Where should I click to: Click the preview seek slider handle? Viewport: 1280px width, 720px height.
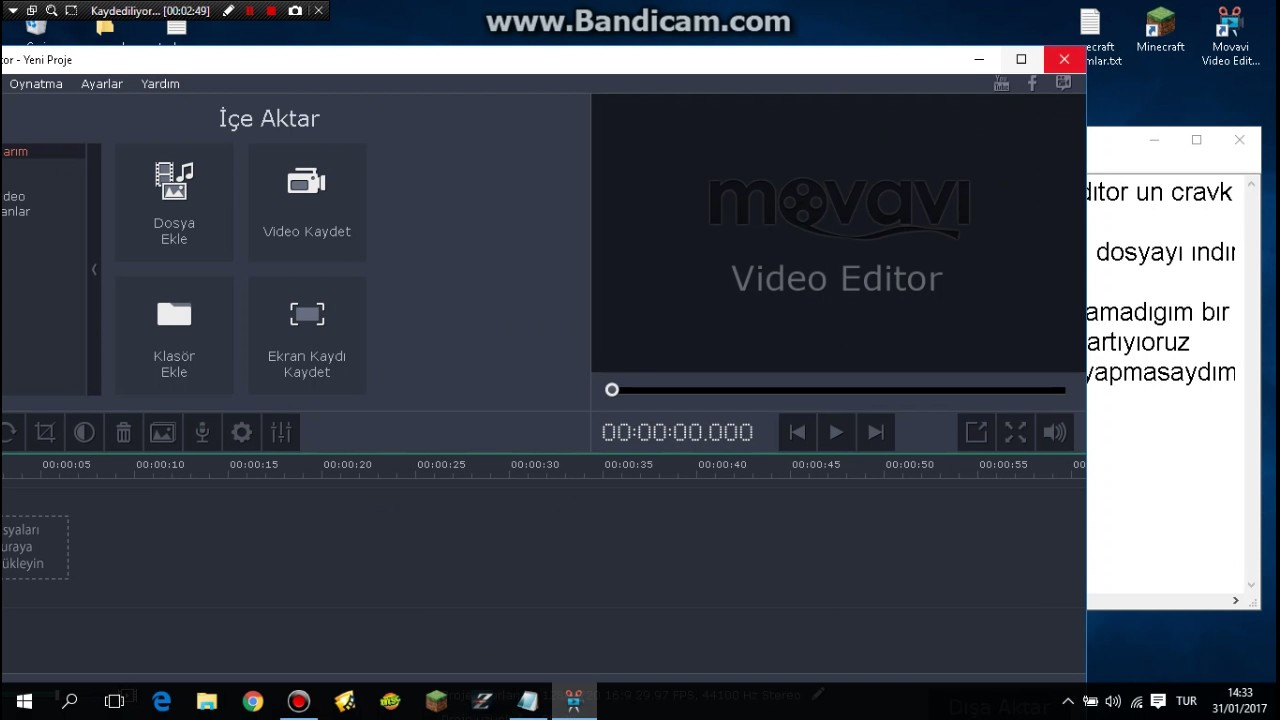(x=612, y=390)
